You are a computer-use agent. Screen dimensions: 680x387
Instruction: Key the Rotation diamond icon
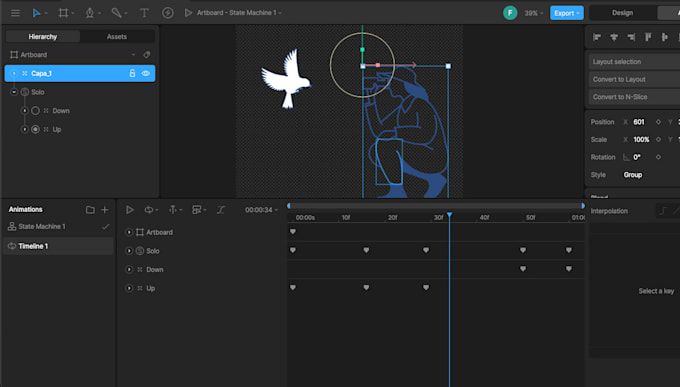[658, 157]
